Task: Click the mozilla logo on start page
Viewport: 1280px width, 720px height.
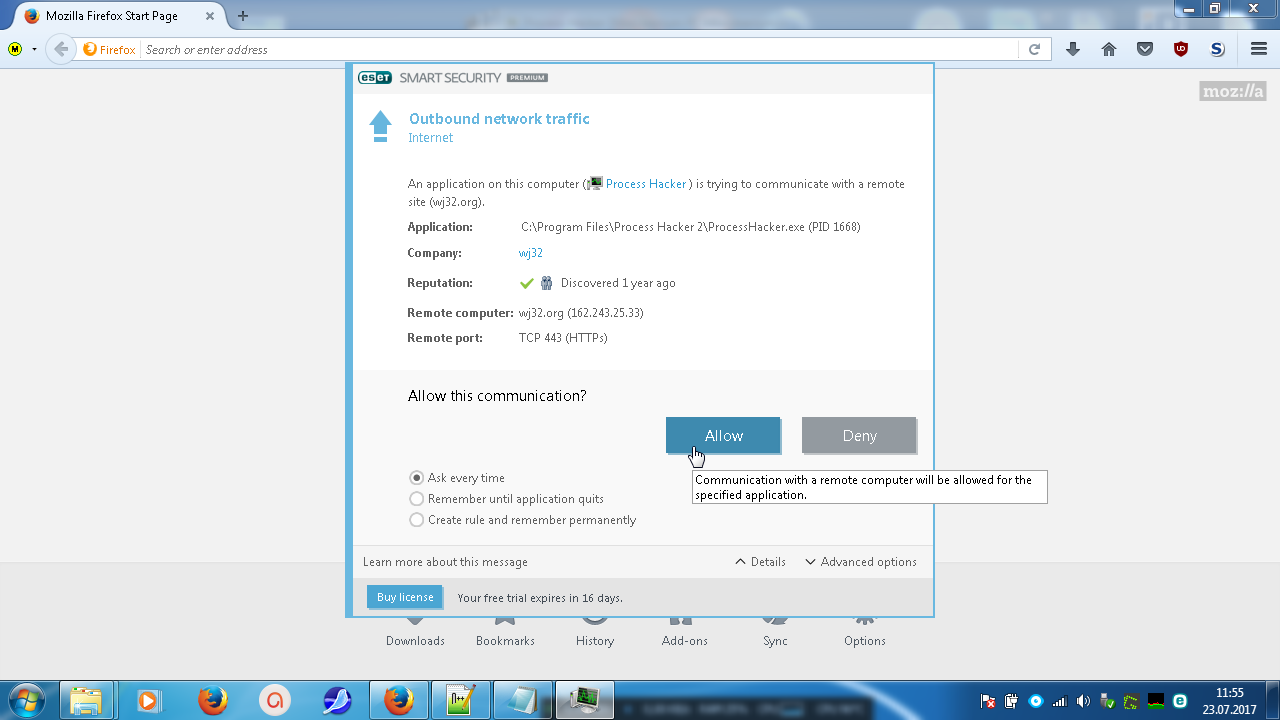Action: [x=1233, y=92]
